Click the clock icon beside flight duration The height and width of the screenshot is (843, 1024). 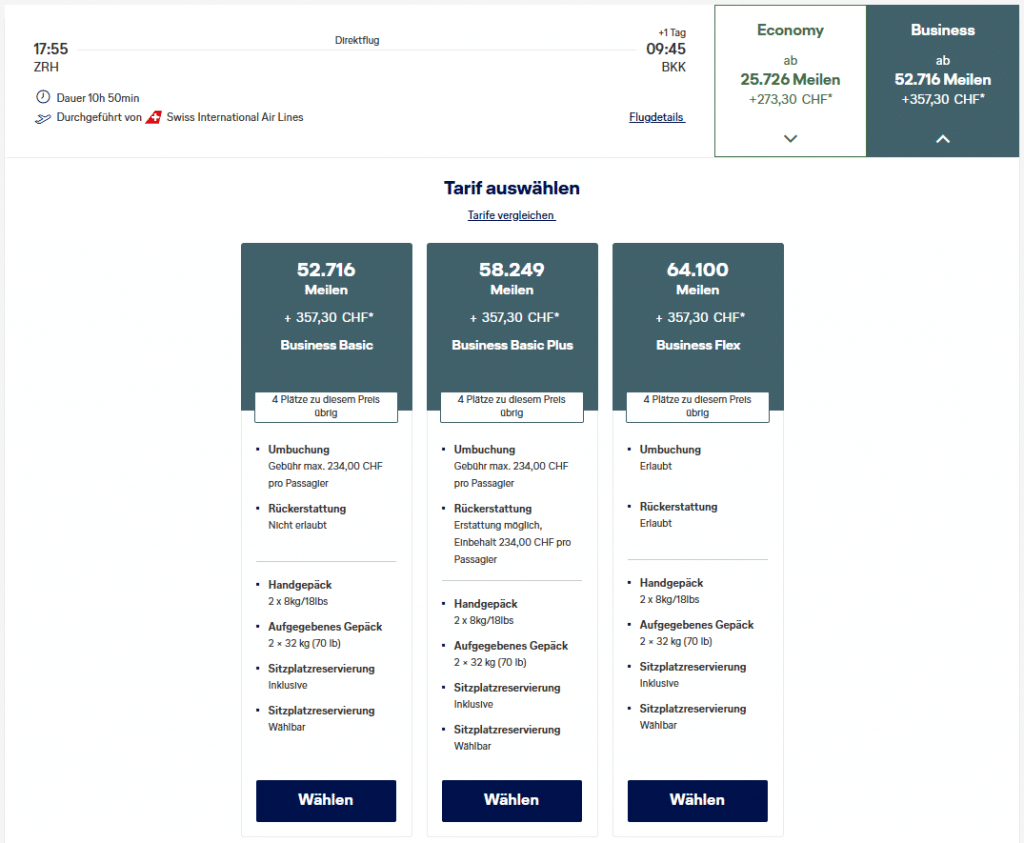click(42, 97)
